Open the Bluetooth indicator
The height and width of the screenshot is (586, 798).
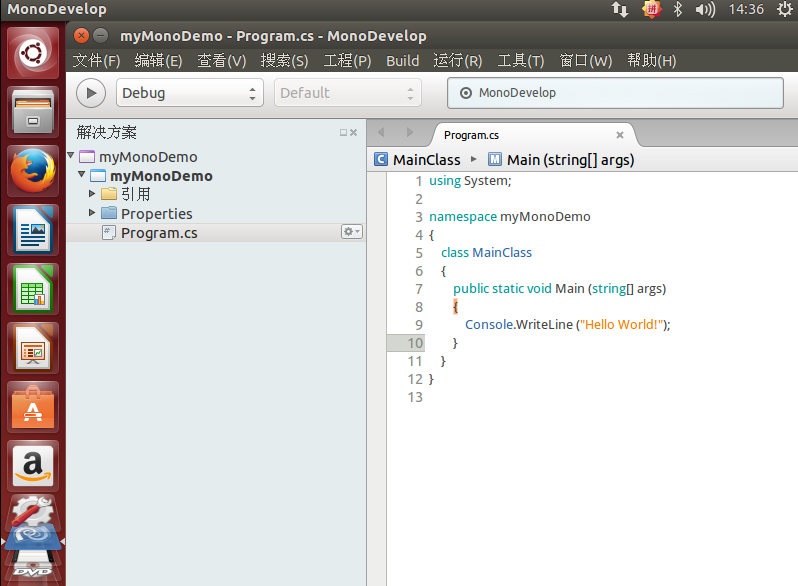[x=677, y=9]
